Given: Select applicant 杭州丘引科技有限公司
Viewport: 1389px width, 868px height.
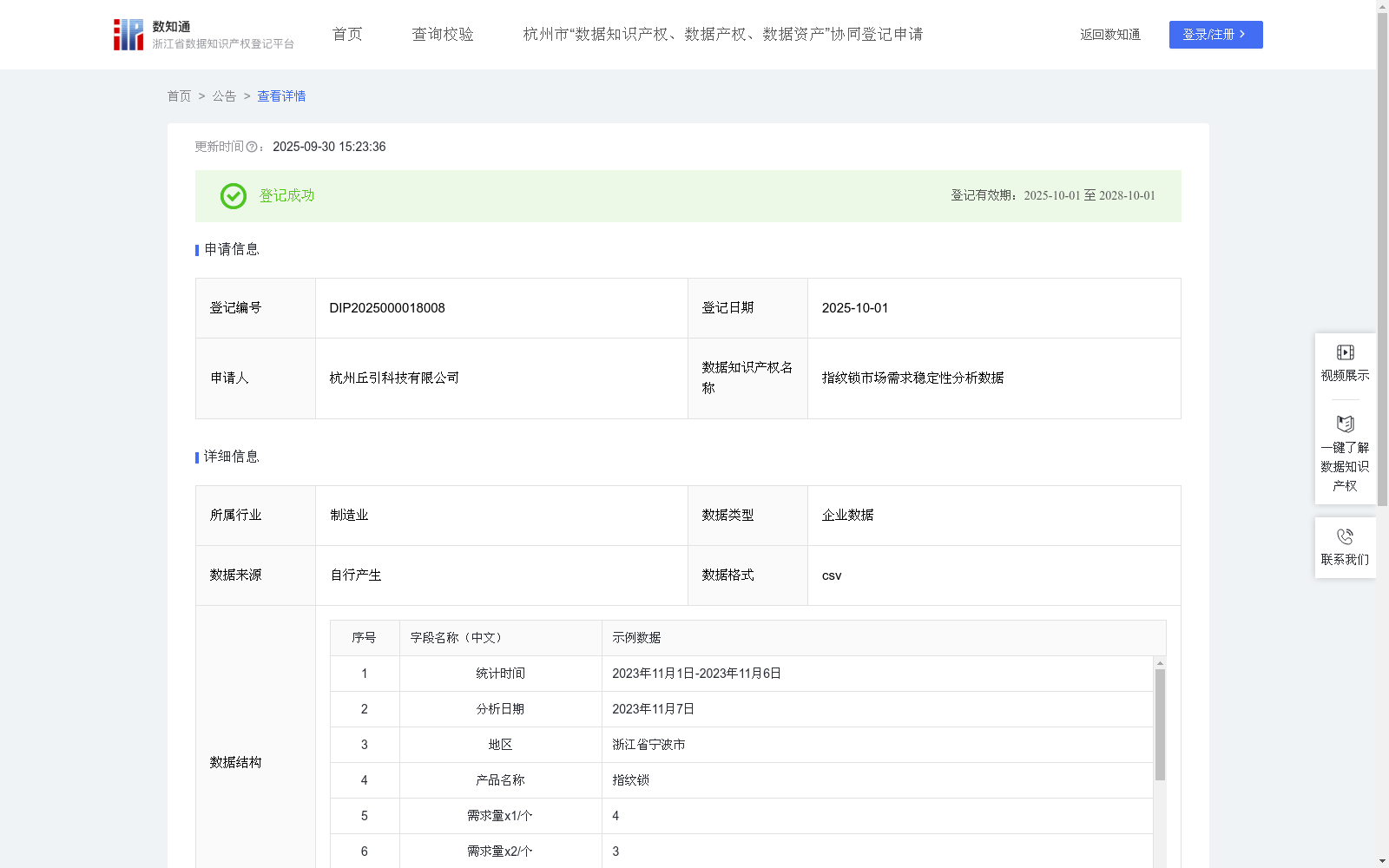Looking at the screenshot, I should (x=394, y=378).
